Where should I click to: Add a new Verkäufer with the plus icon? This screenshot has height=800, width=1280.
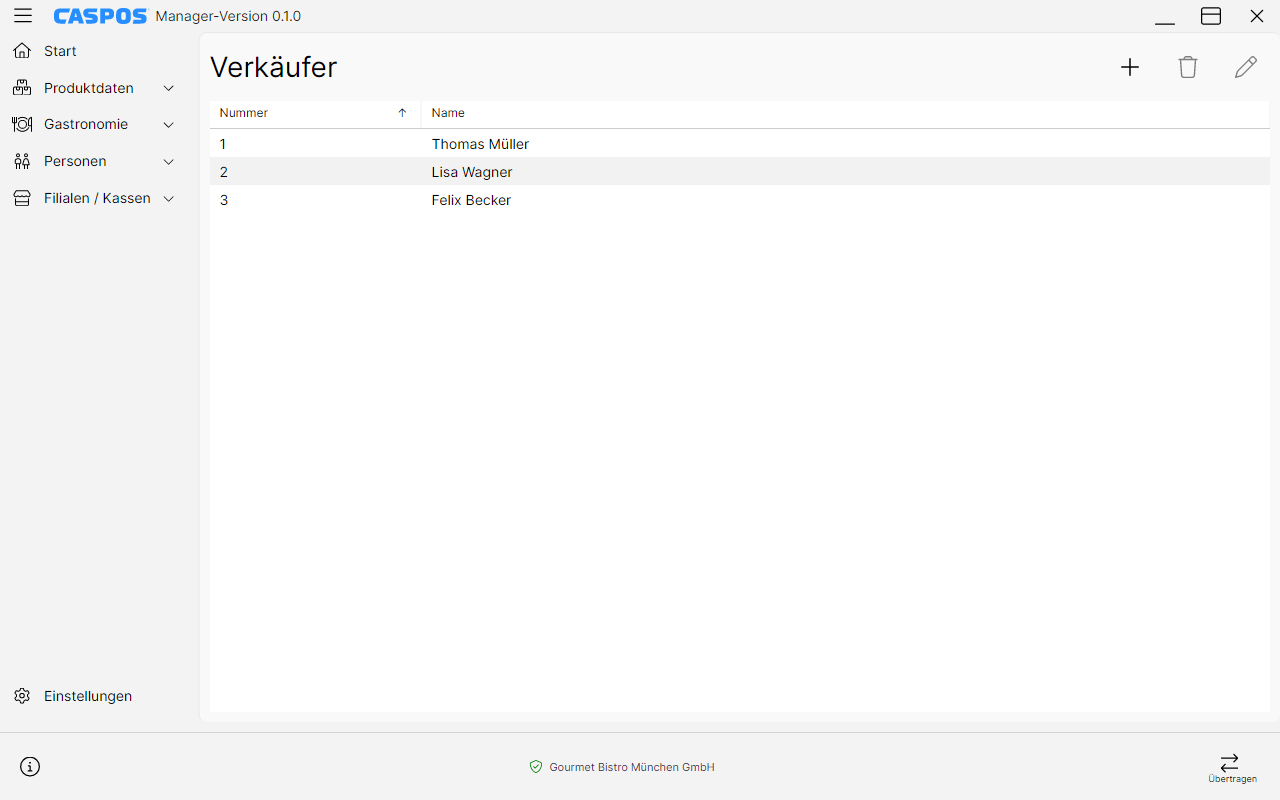point(1130,67)
